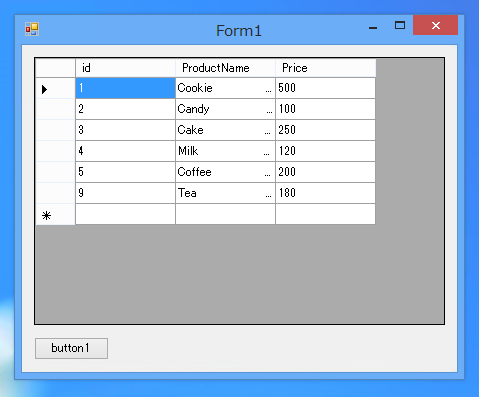Select the id cell with value 2
Screen dimensions: 479x397
coord(125,109)
